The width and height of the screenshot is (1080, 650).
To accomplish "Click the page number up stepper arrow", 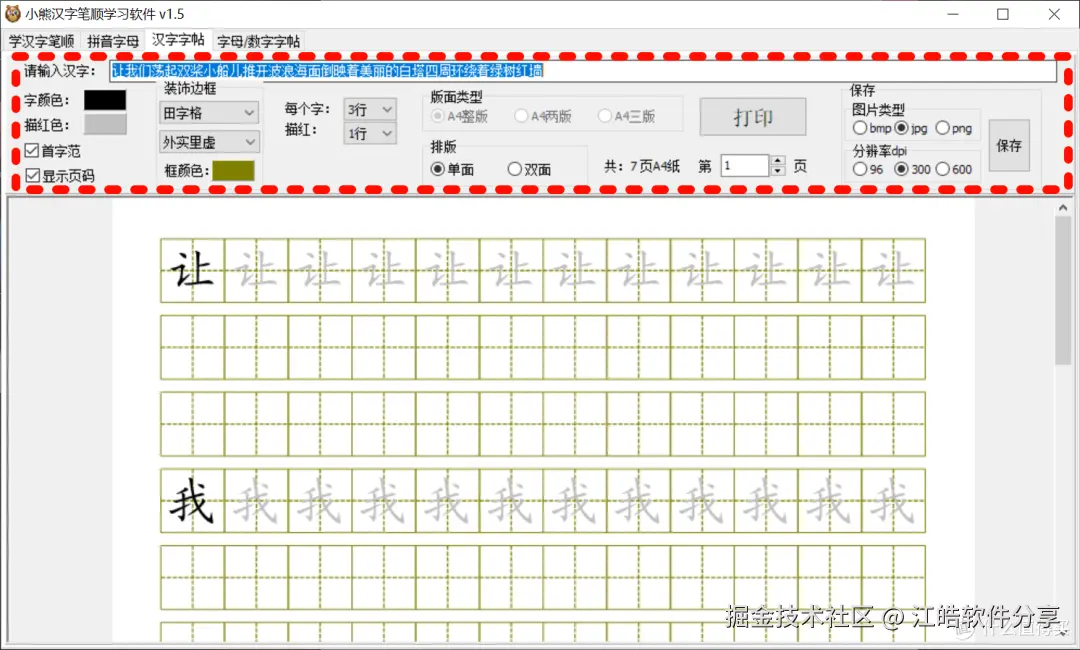I will [778, 159].
